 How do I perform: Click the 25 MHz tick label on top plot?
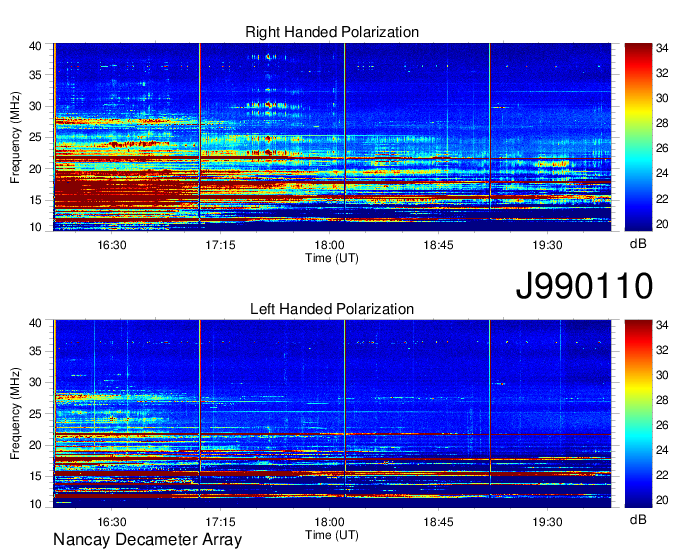pyautogui.click(x=35, y=137)
